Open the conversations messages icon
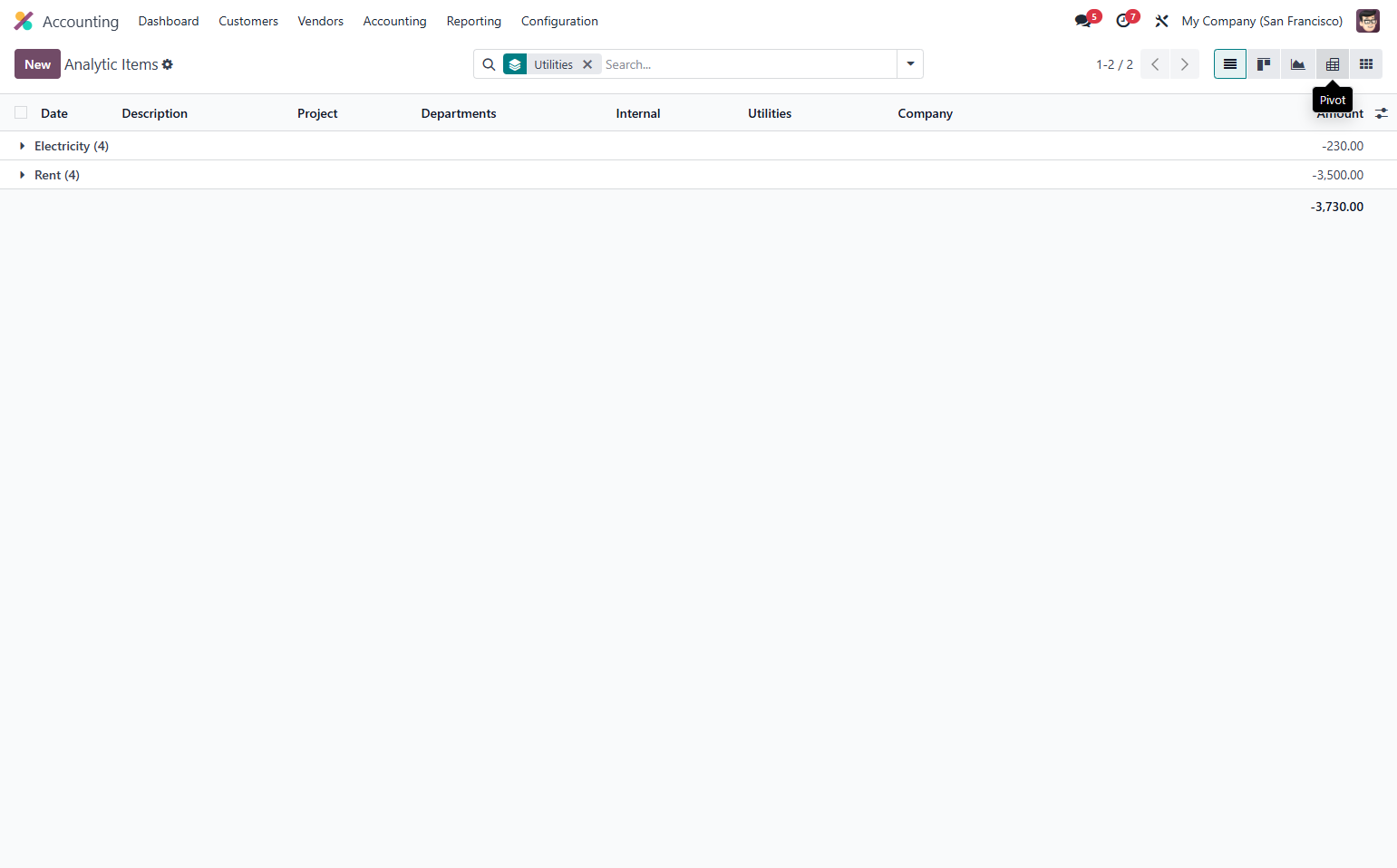The height and width of the screenshot is (868, 1397). point(1083,21)
